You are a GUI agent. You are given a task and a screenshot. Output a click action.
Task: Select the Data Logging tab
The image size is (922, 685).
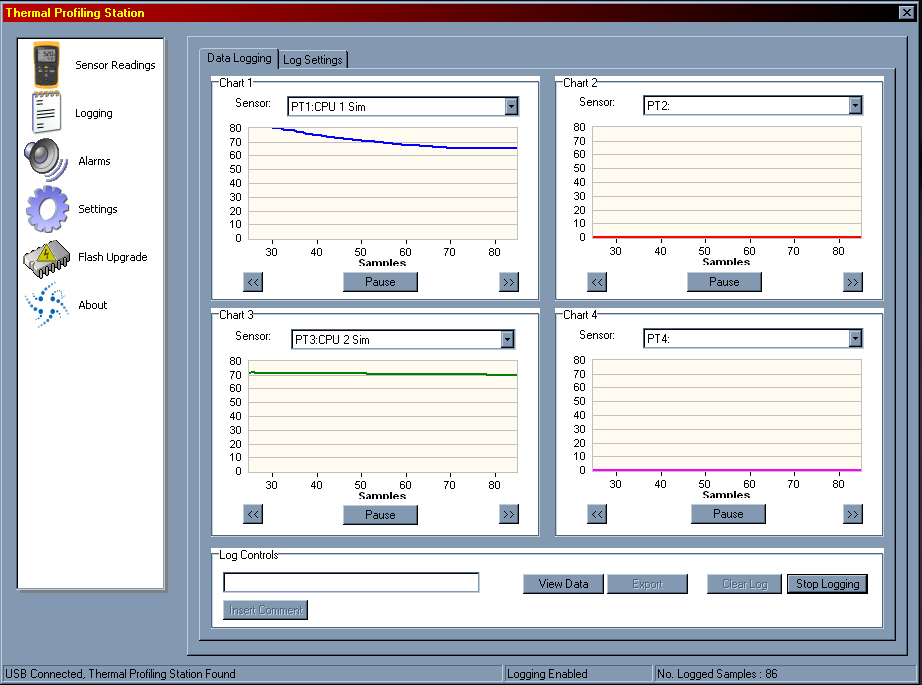pos(239,59)
